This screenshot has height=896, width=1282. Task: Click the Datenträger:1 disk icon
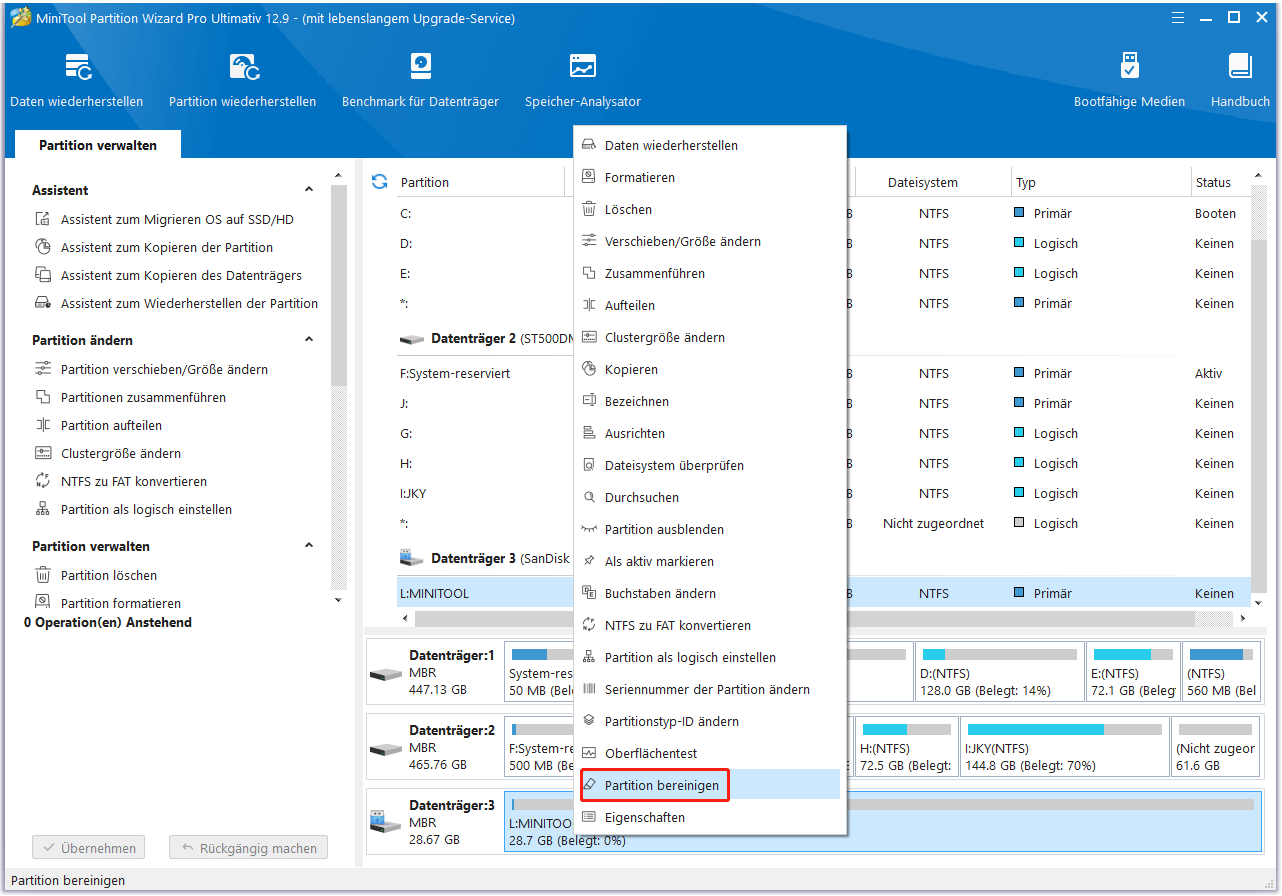tap(385, 673)
